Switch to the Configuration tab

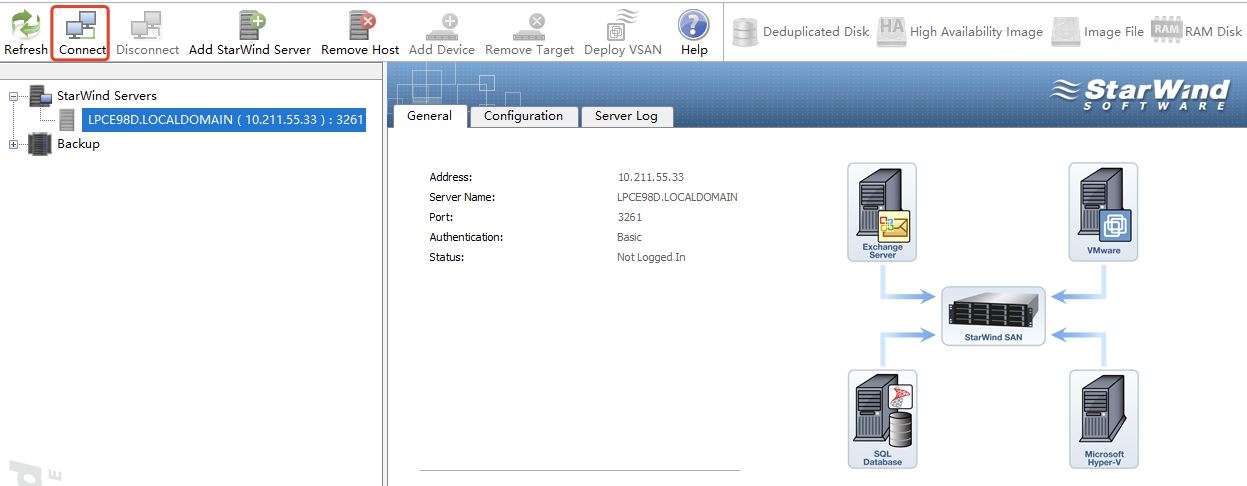coord(523,116)
